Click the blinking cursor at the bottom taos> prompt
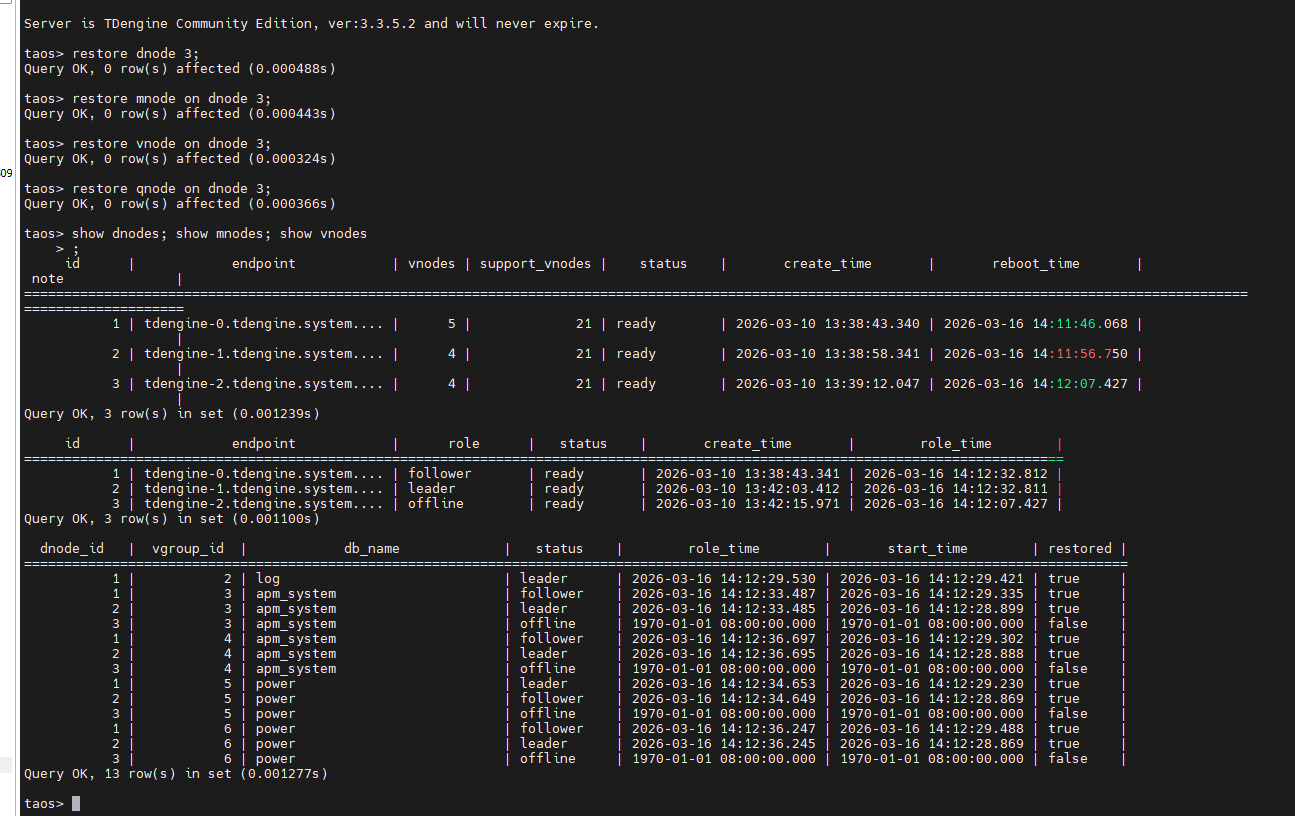Viewport: 1295px width, 816px height. click(76, 804)
